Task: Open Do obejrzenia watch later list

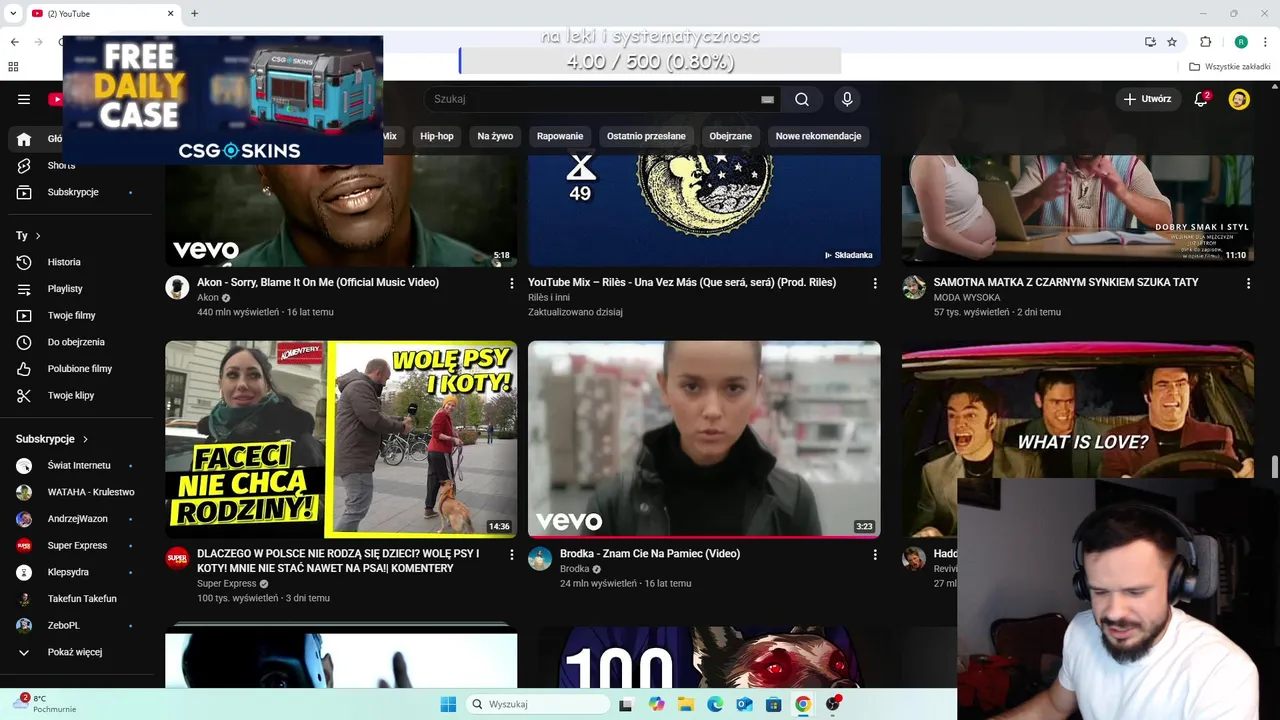Action: [x=75, y=342]
